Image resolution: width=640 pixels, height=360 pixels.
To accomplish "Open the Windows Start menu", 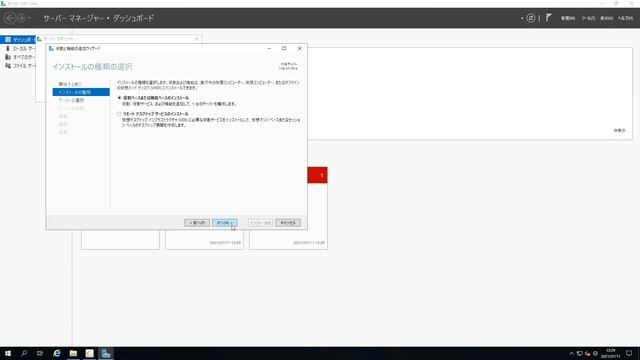I will coord(8,353).
